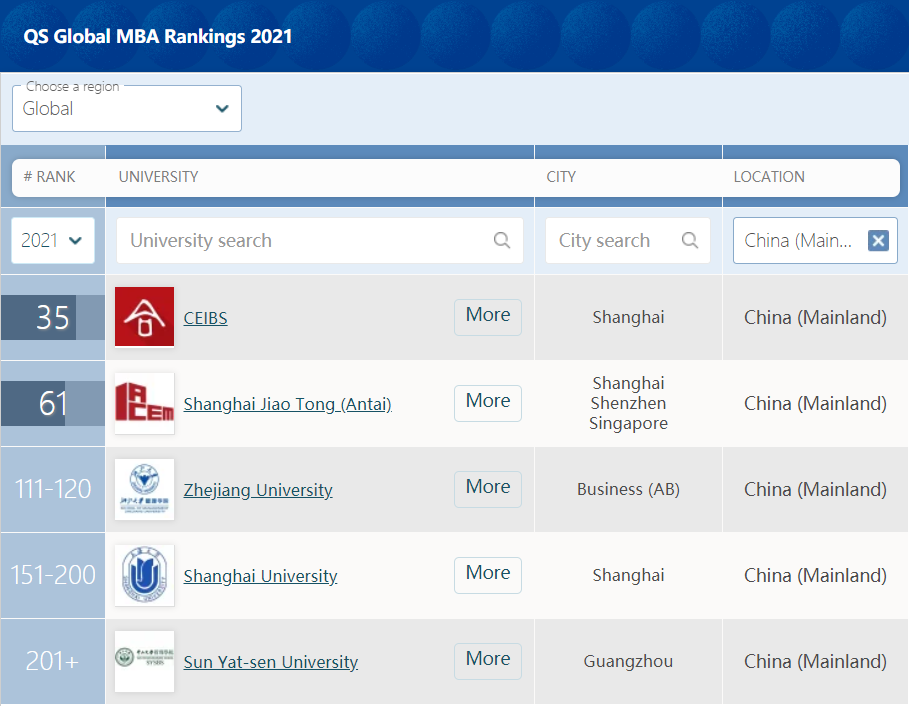Click the Sun Yat-sen University logo
909x706 pixels.
click(144, 661)
